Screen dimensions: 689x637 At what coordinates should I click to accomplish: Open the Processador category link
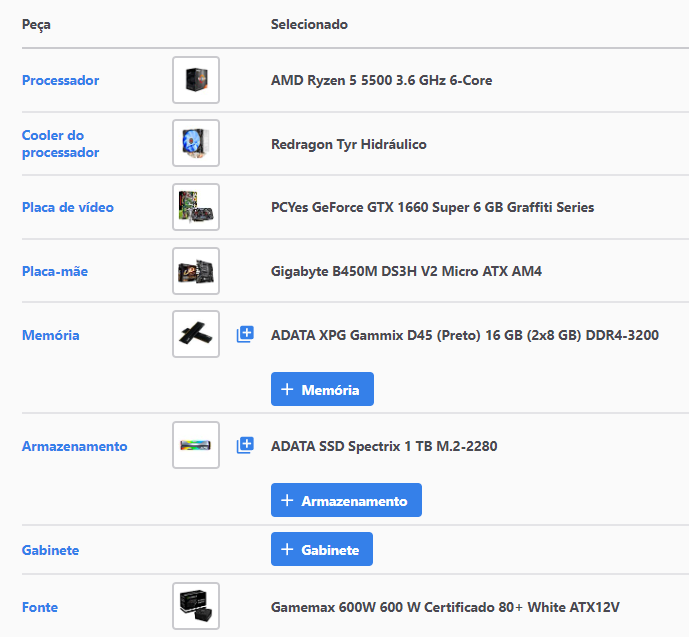point(61,80)
